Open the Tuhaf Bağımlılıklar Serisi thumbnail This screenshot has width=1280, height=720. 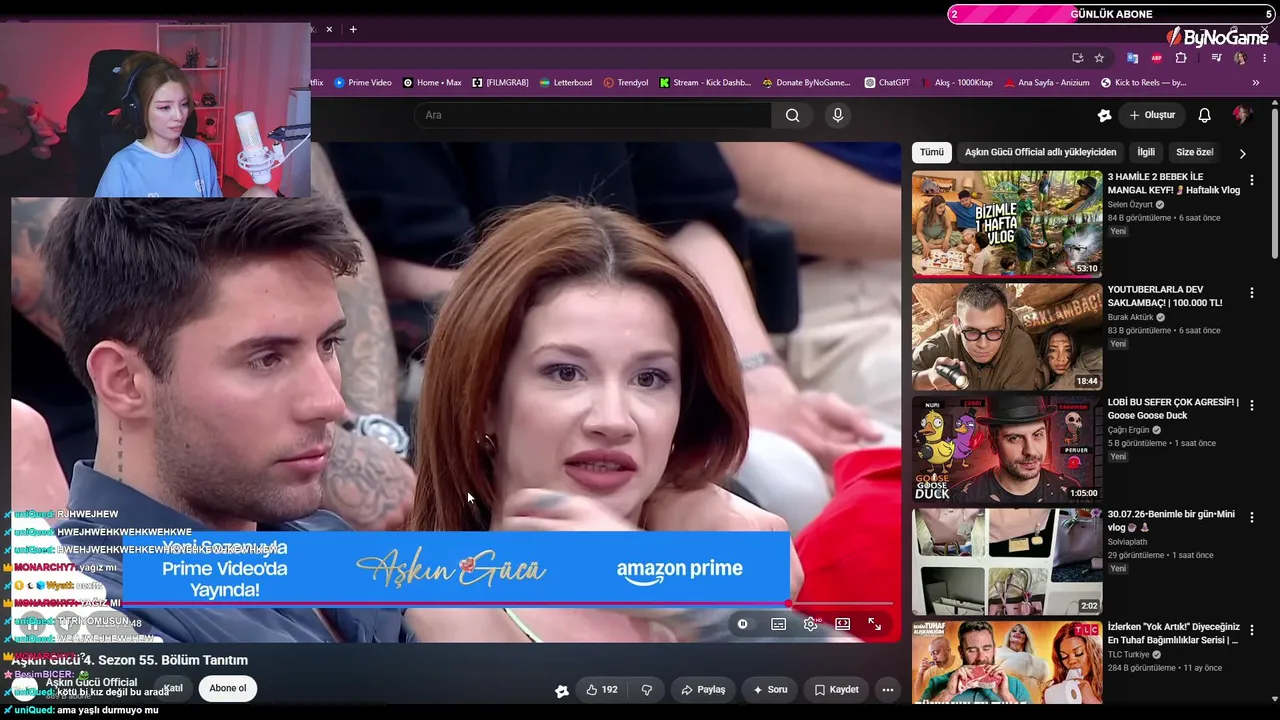click(x=1007, y=662)
